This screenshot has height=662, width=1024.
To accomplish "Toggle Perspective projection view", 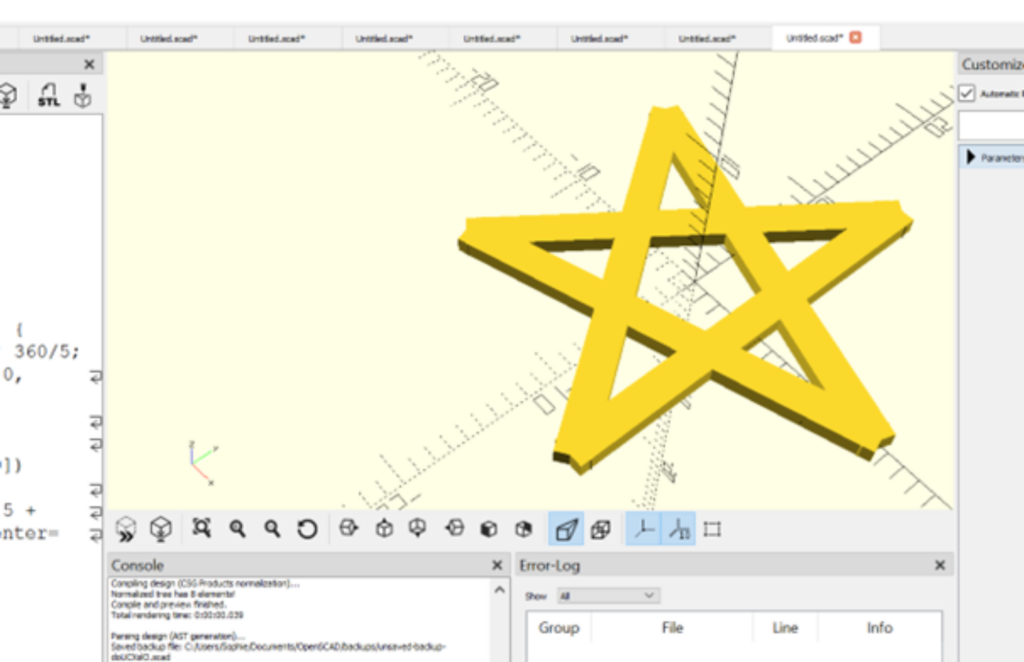I will pyautogui.click(x=566, y=529).
